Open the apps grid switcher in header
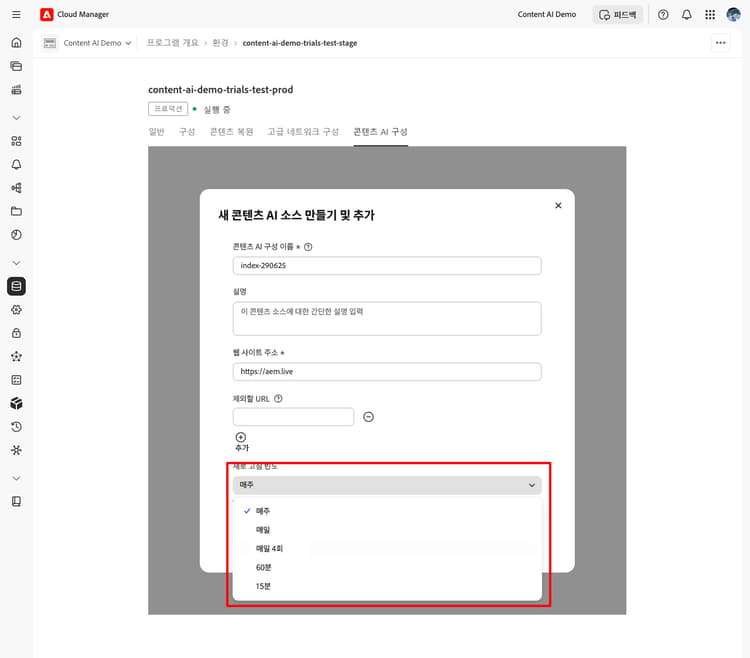Image resolution: width=750 pixels, height=658 pixels. point(710,15)
